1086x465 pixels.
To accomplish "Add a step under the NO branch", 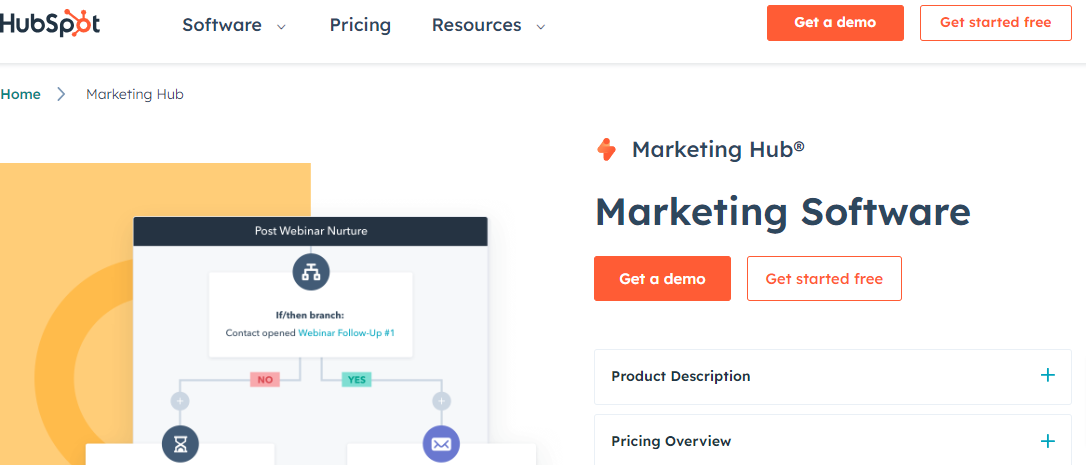I will click(x=180, y=401).
